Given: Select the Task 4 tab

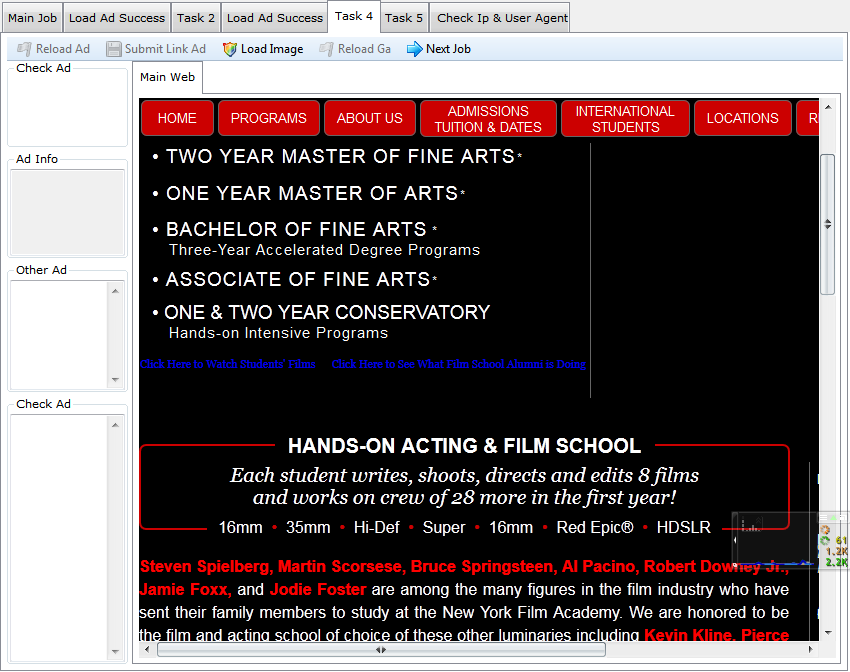Looking at the screenshot, I should 353,16.
